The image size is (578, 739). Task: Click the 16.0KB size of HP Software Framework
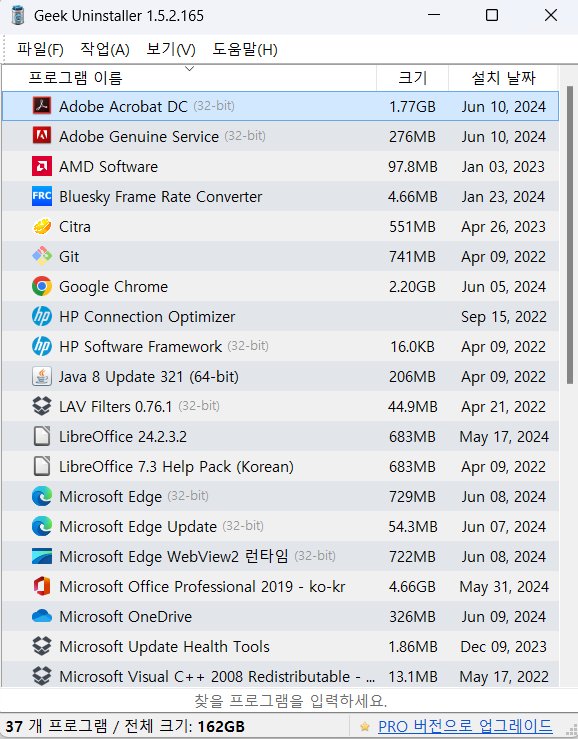tap(412, 347)
